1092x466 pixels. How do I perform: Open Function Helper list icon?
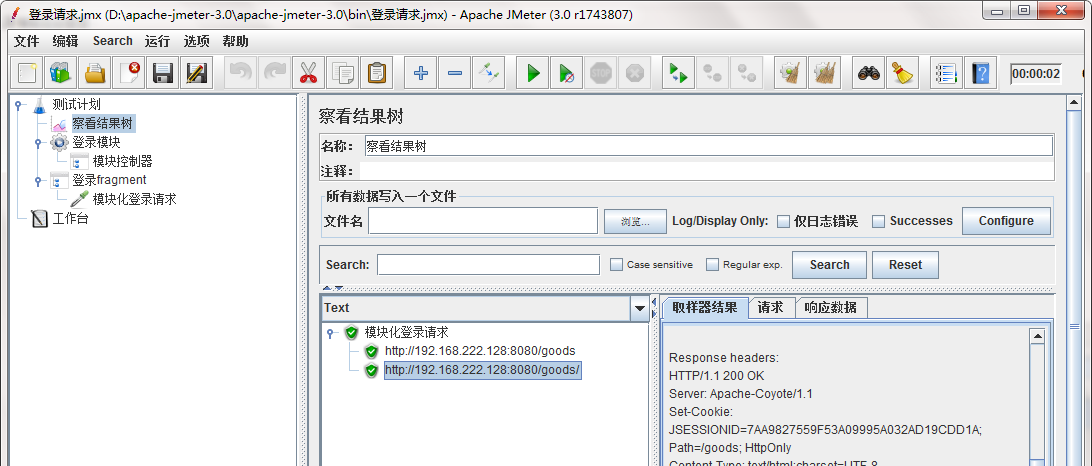(947, 72)
